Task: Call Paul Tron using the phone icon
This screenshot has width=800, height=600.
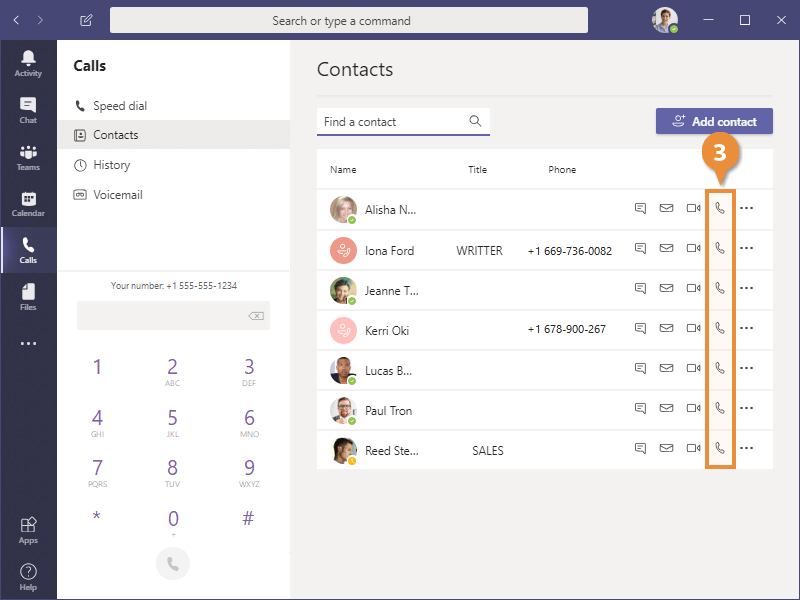Action: pyautogui.click(x=720, y=408)
